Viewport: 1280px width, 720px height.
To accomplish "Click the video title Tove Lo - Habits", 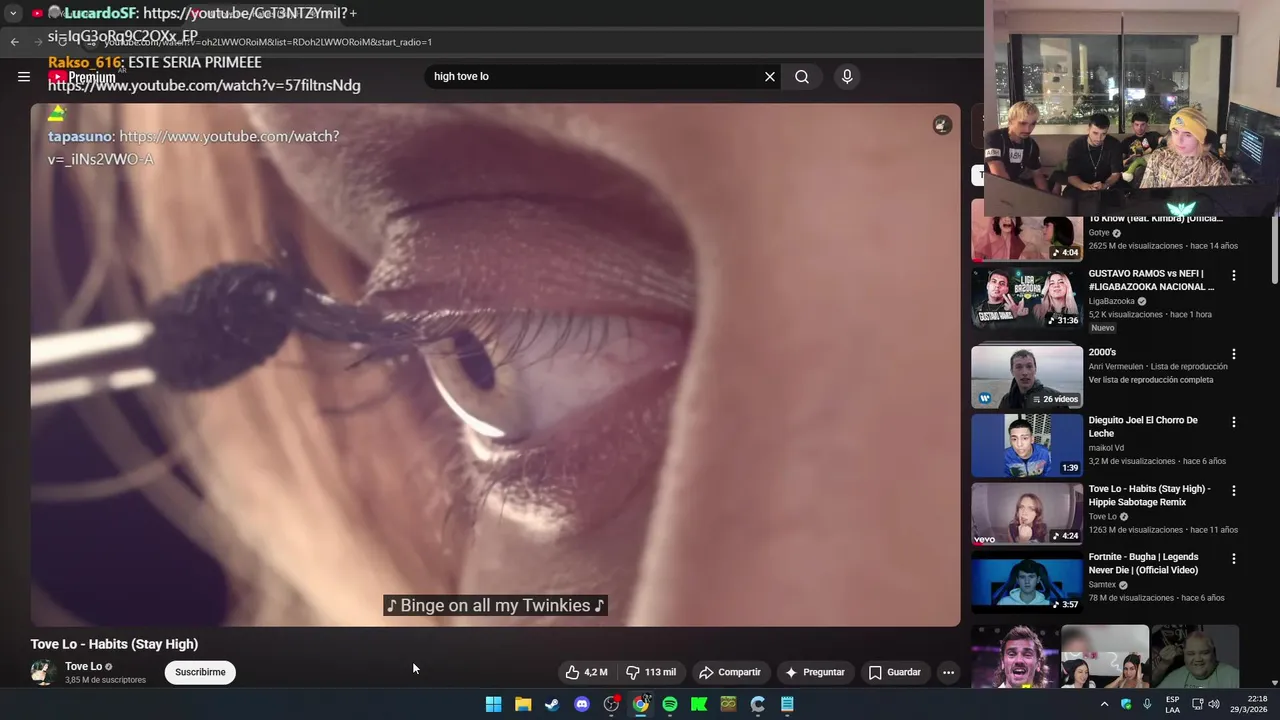I will (x=114, y=644).
